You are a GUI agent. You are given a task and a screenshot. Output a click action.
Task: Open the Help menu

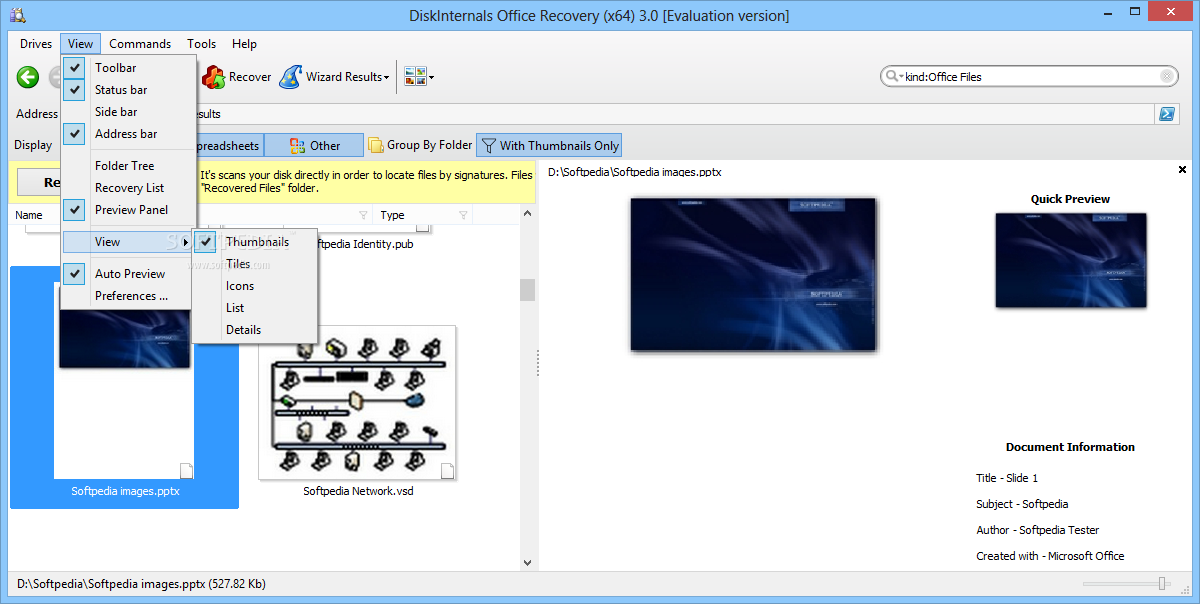(x=244, y=44)
